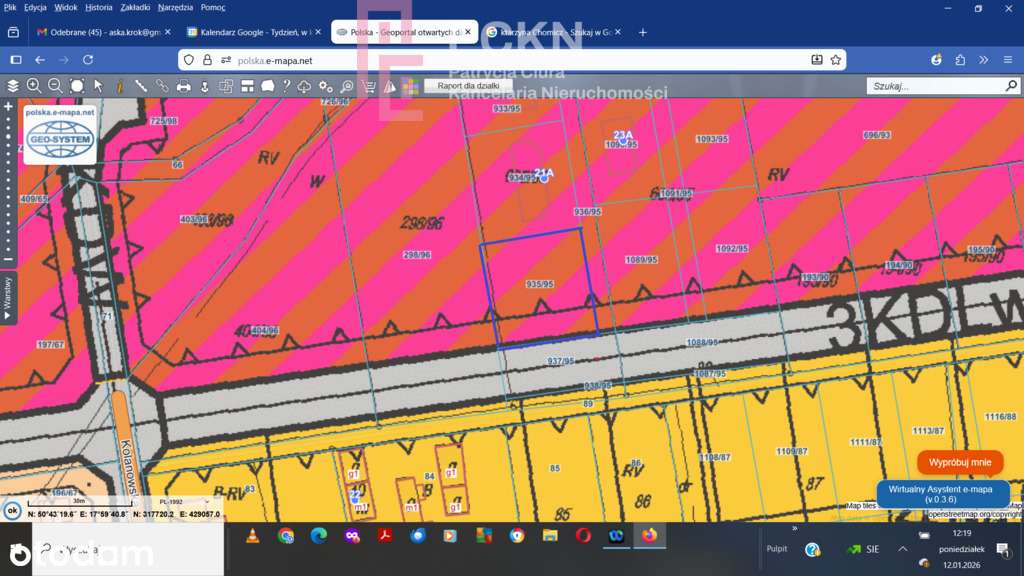Open the Pomoc menu
The width and height of the screenshot is (1024, 576).
pyautogui.click(x=213, y=7)
